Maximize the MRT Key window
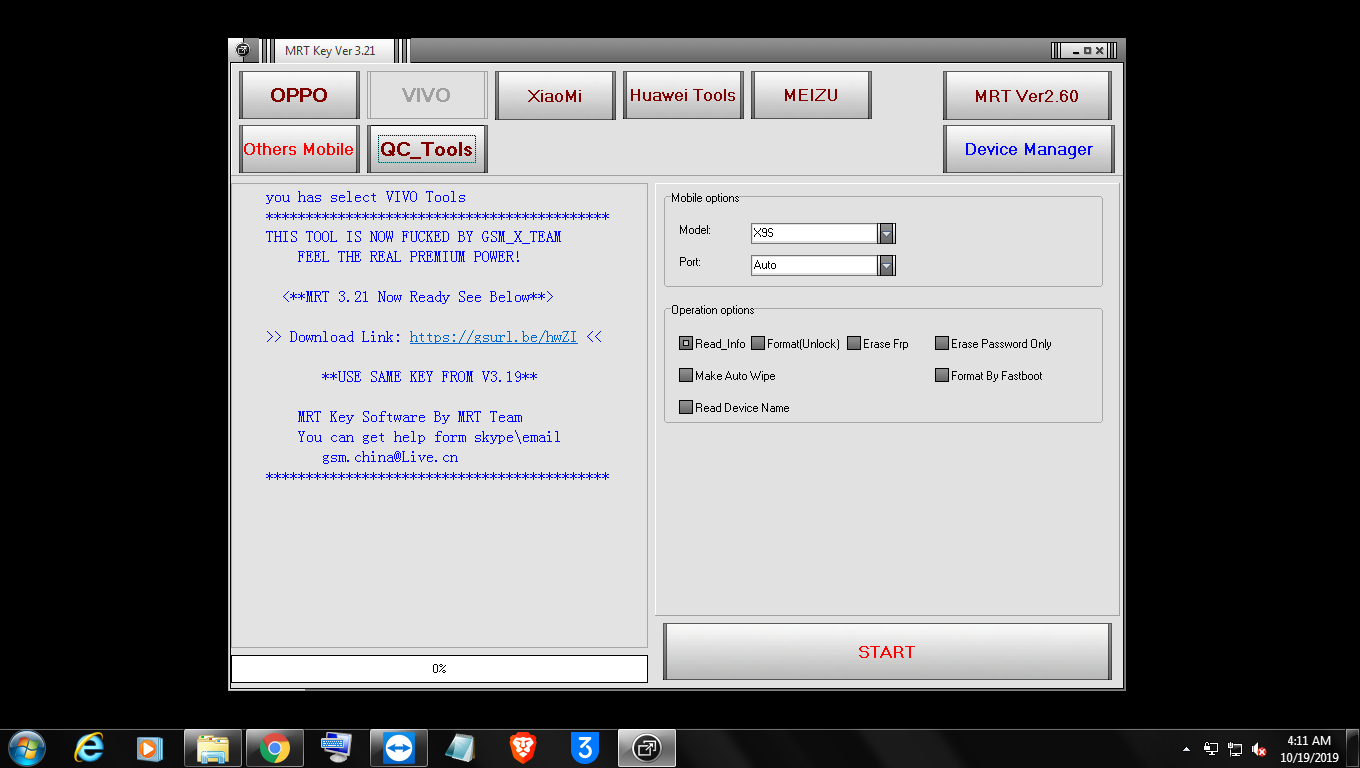The height and width of the screenshot is (768, 1360). pyautogui.click(x=1088, y=50)
